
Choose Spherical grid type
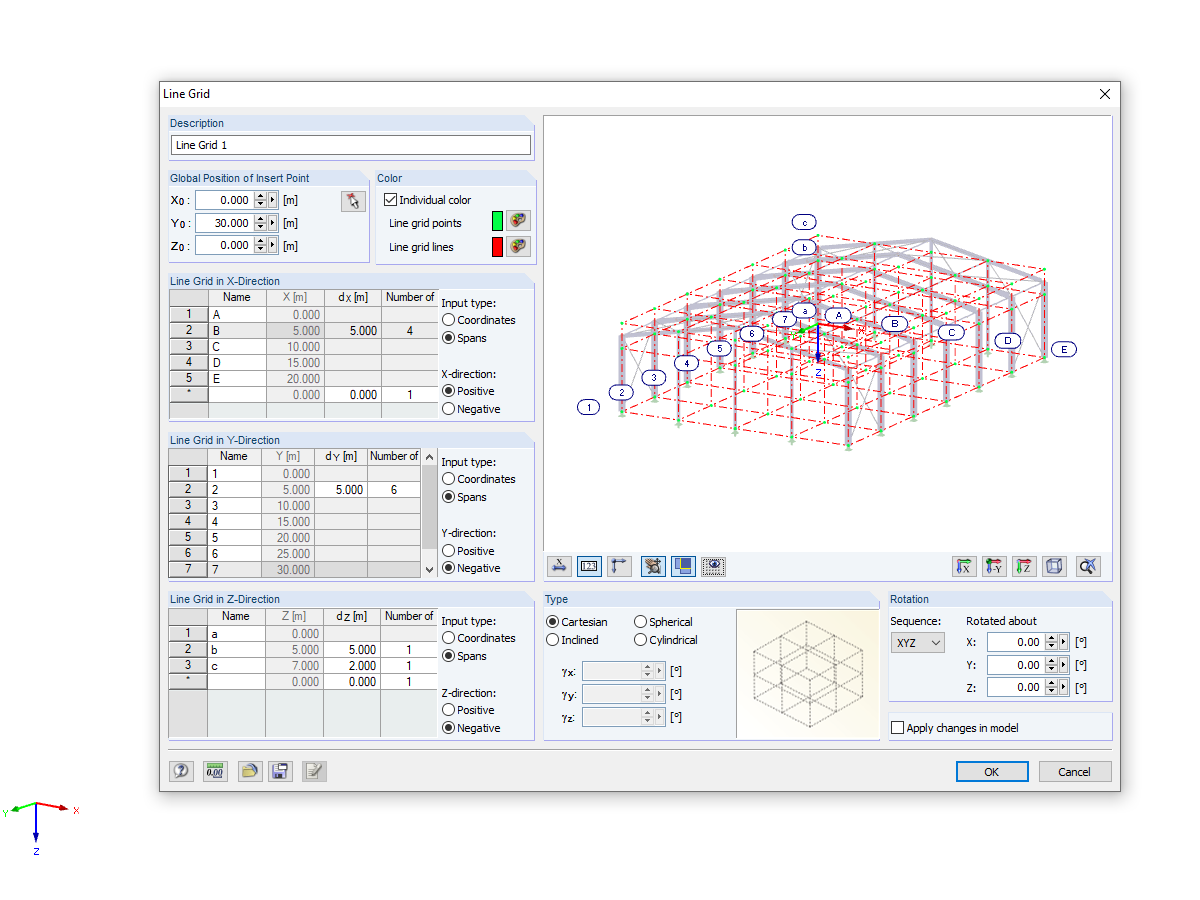point(638,621)
